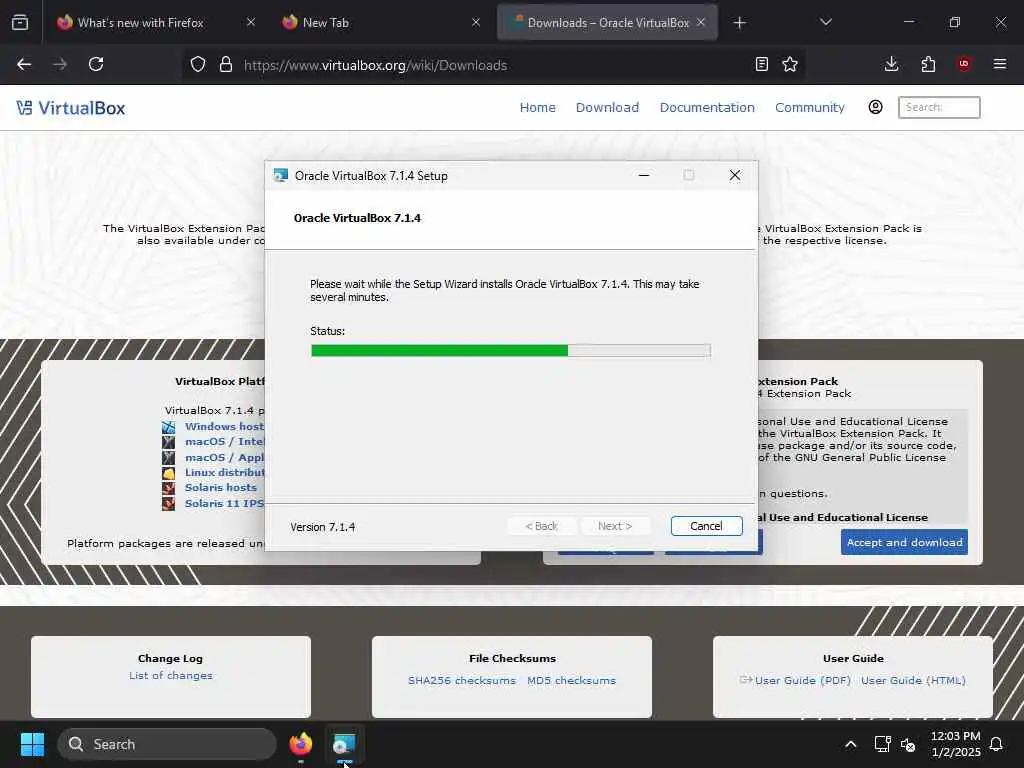
Task: Click the Windows taskbar Search box
Action: click(x=167, y=744)
